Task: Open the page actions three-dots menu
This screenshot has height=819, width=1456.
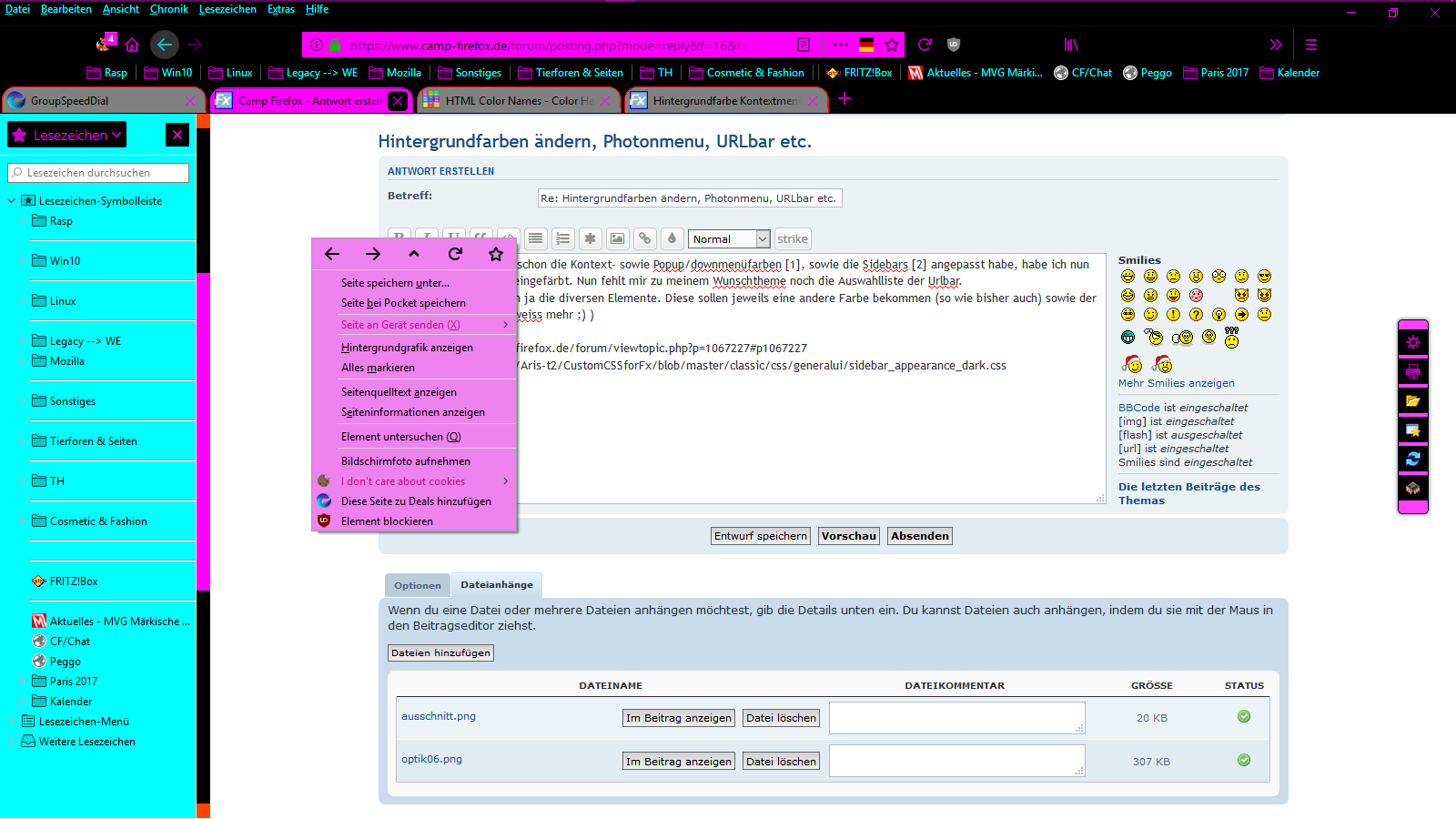Action: tap(841, 45)
